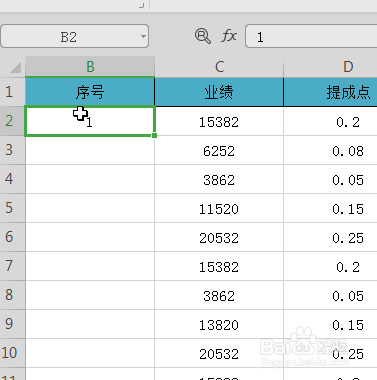This screenshot has height=380, width=377.
Task: Select cell containing 11520
Action: coord(219,208)
